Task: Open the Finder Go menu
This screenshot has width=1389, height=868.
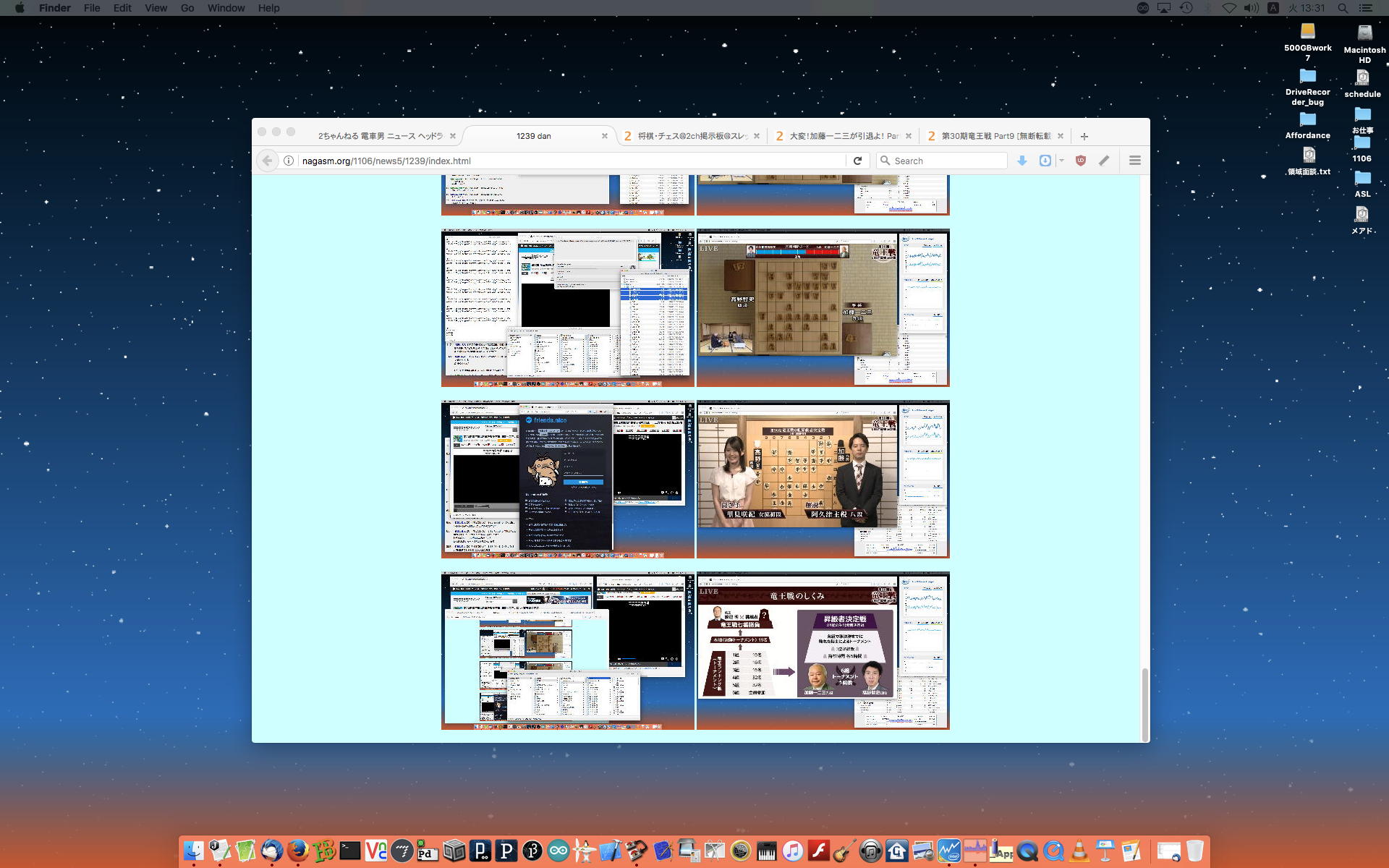Action: tap(187, 8)
